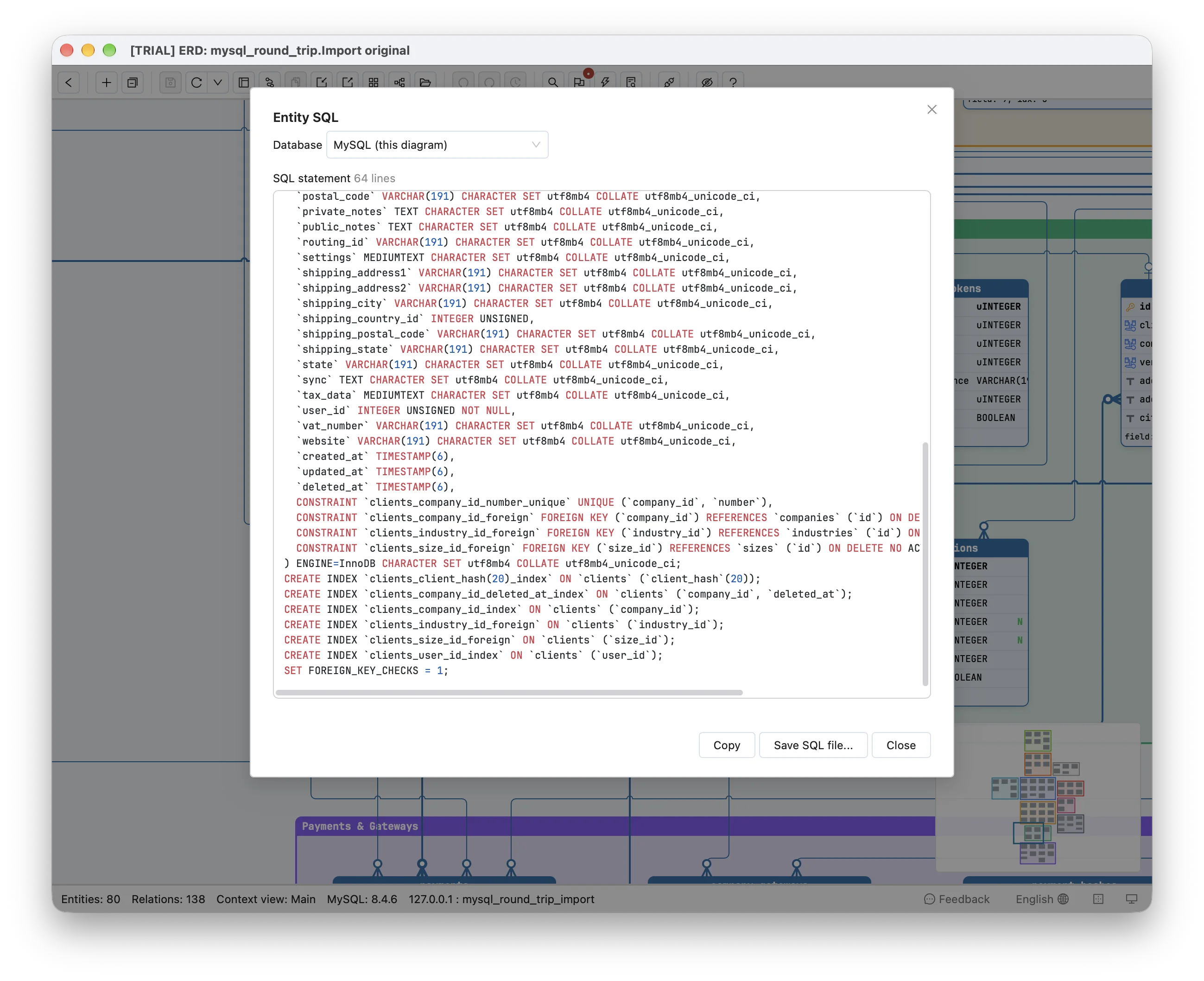Click the `shipping_country_id` INTEGER UNSIGNED line
Image resolution: width=1204 pixels, height=981 pixels.
[x=415, y=319]
